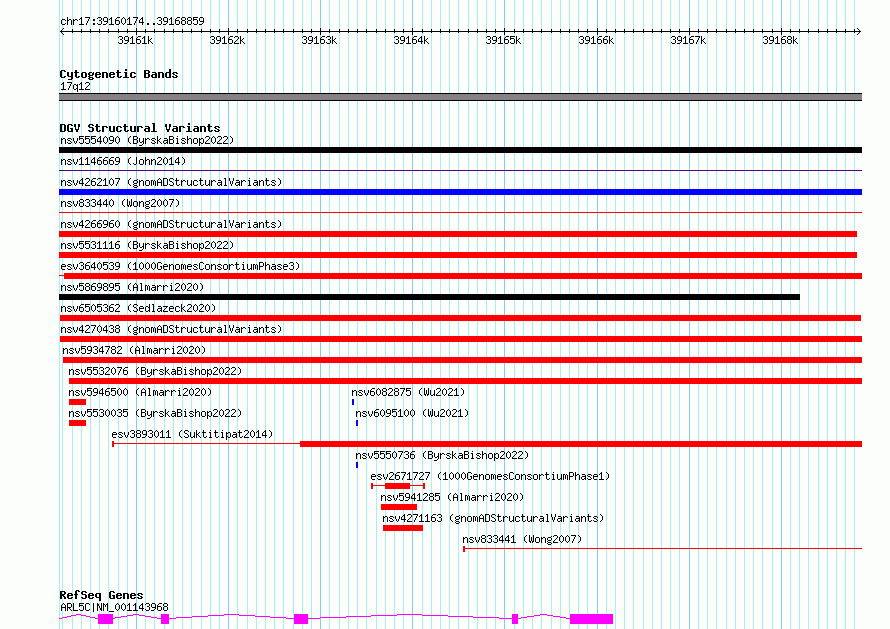The height and width of the screenshot is (629, 890).
Task: Open nsv5531116 (ByrskaBishop2022) label
Action: (x=147, y=245)
